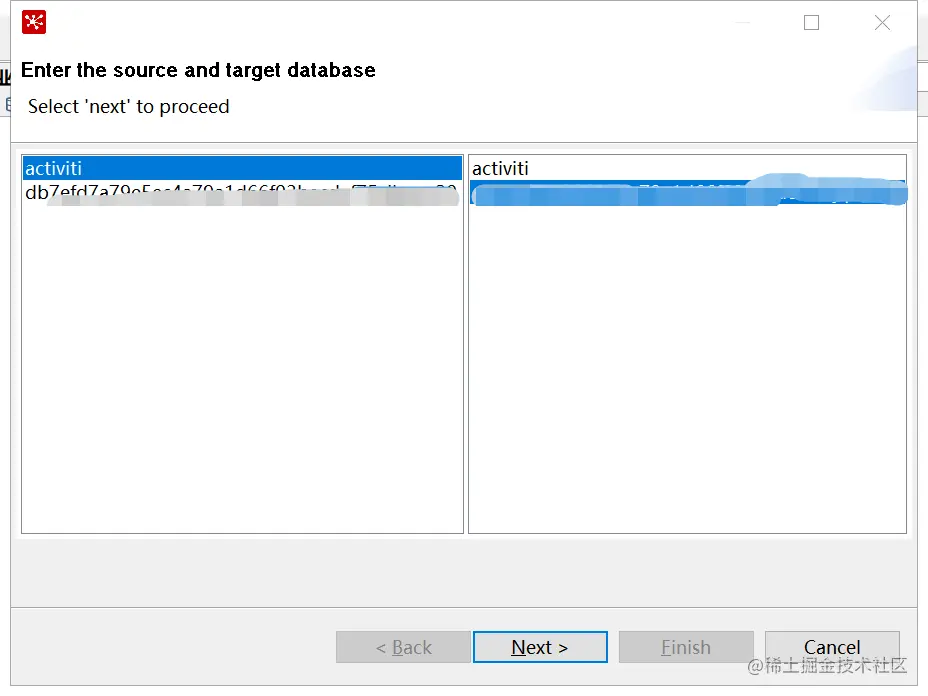Select 'activiti' in the source database list

242,168
